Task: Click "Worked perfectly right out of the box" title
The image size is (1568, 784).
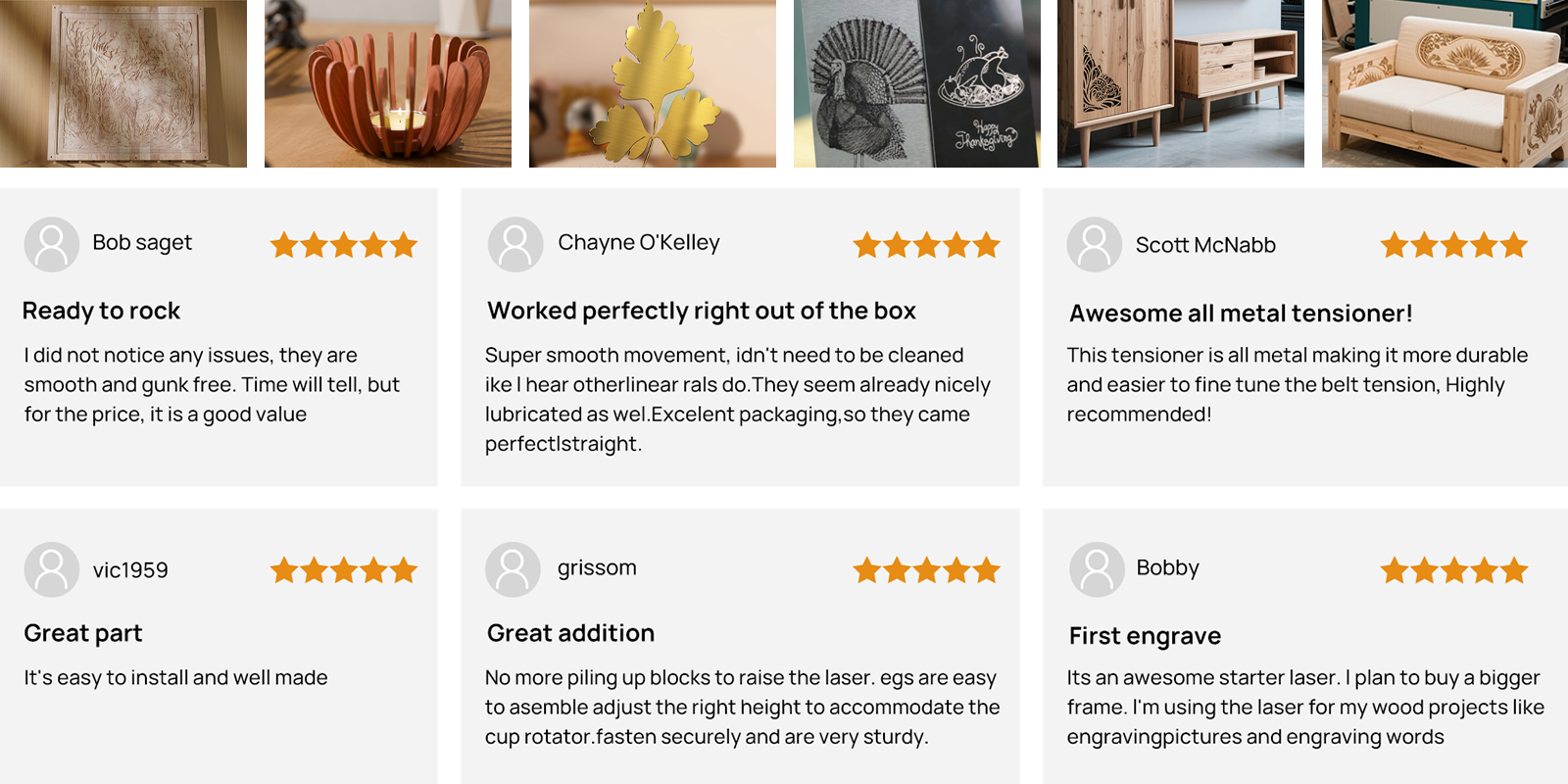Action: (x=702, y=311)
